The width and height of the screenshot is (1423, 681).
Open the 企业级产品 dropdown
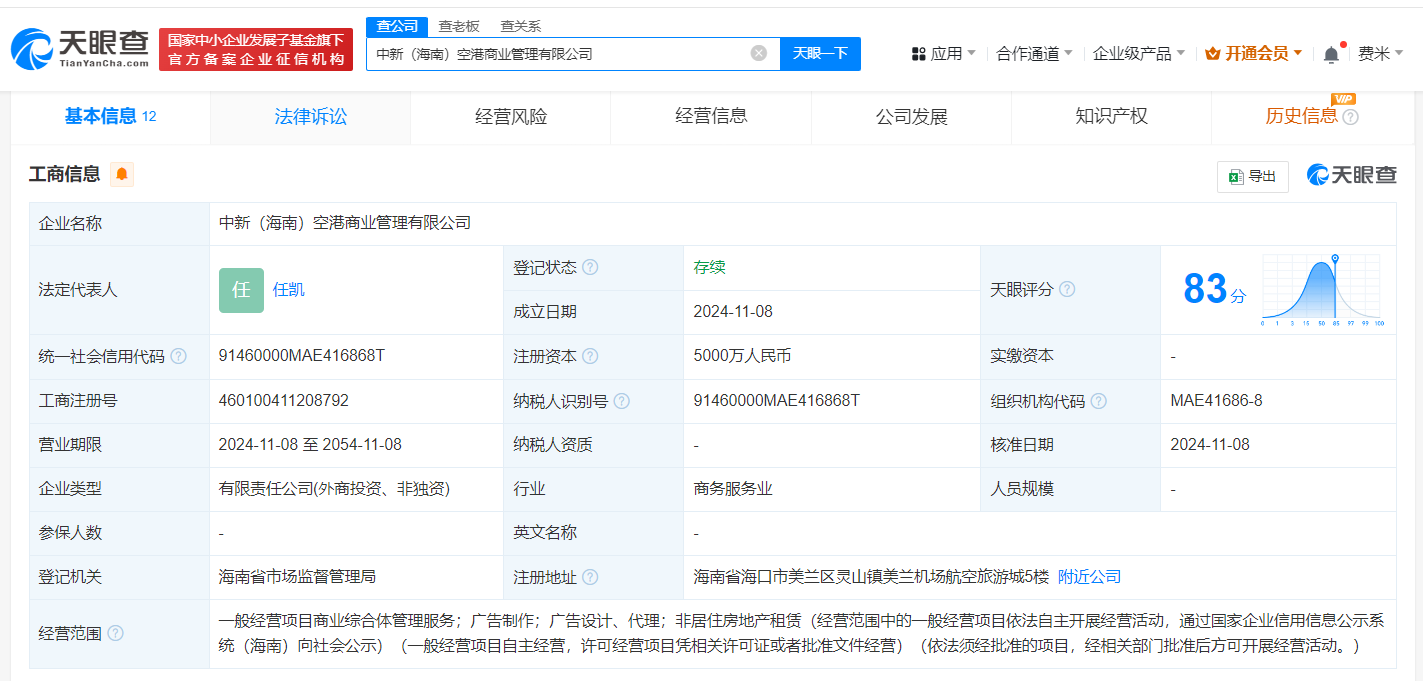click(1138, 54)
